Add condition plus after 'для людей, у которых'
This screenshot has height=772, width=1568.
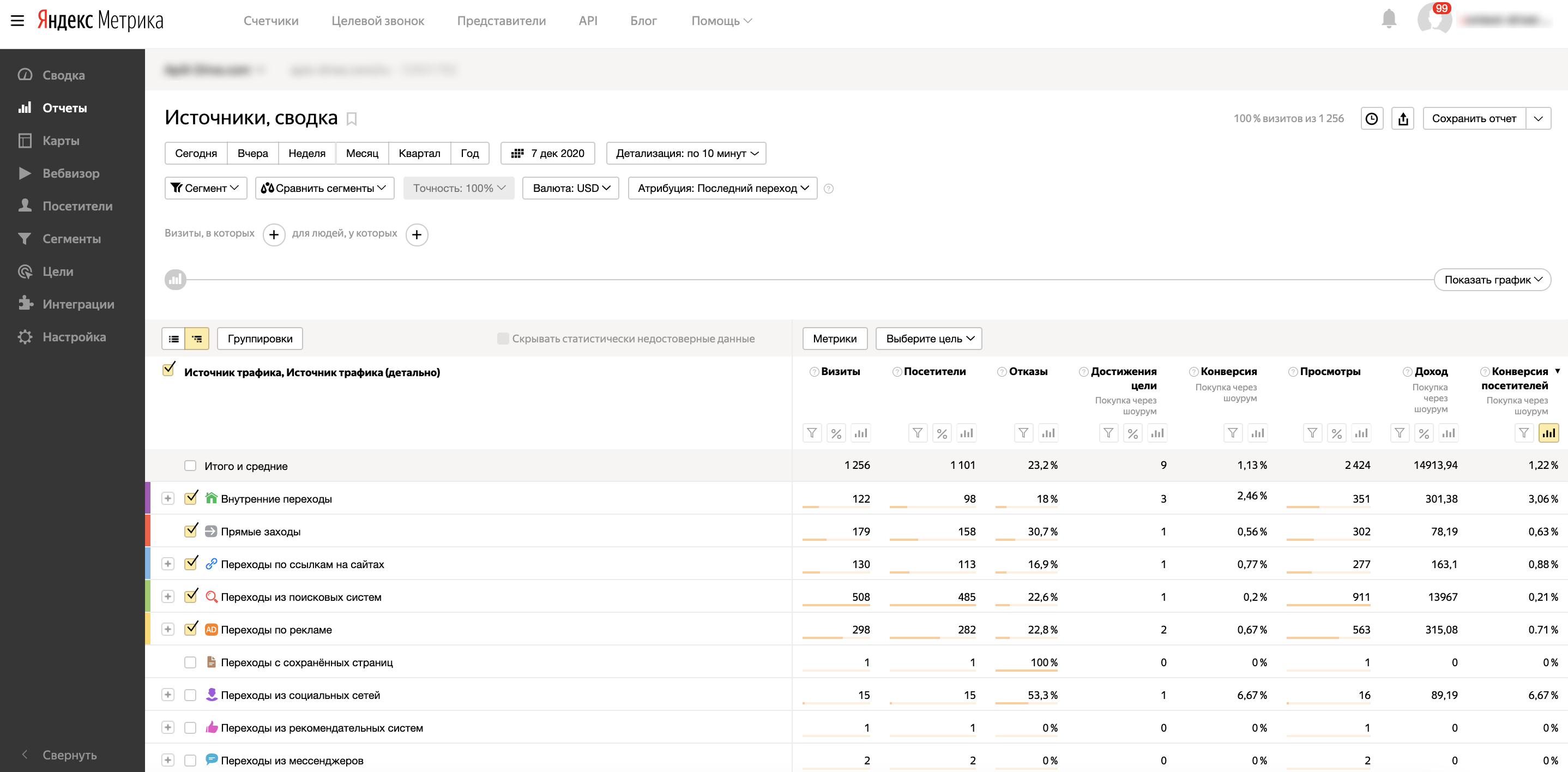point(417,234)
